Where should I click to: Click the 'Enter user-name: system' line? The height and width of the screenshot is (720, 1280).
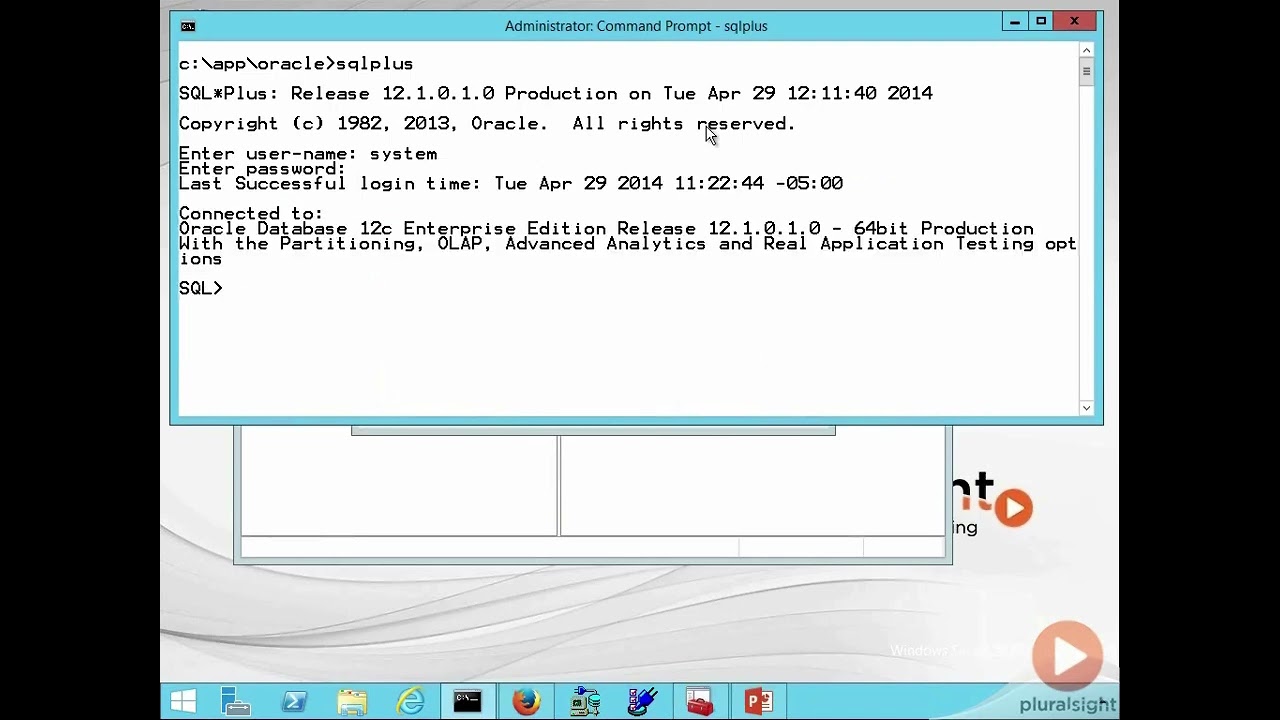[308, 153]
